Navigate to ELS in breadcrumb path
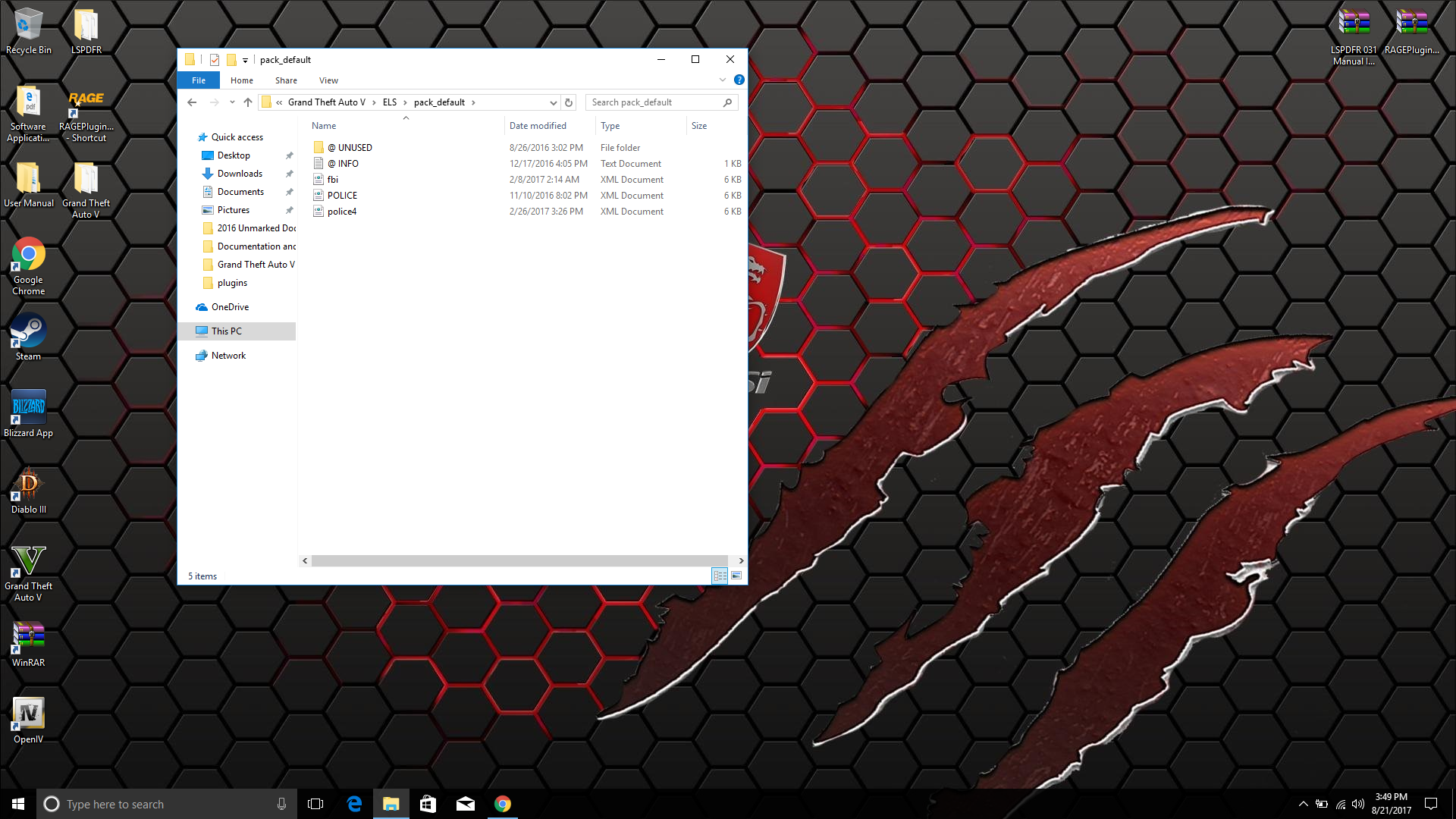 coord(389,102)
